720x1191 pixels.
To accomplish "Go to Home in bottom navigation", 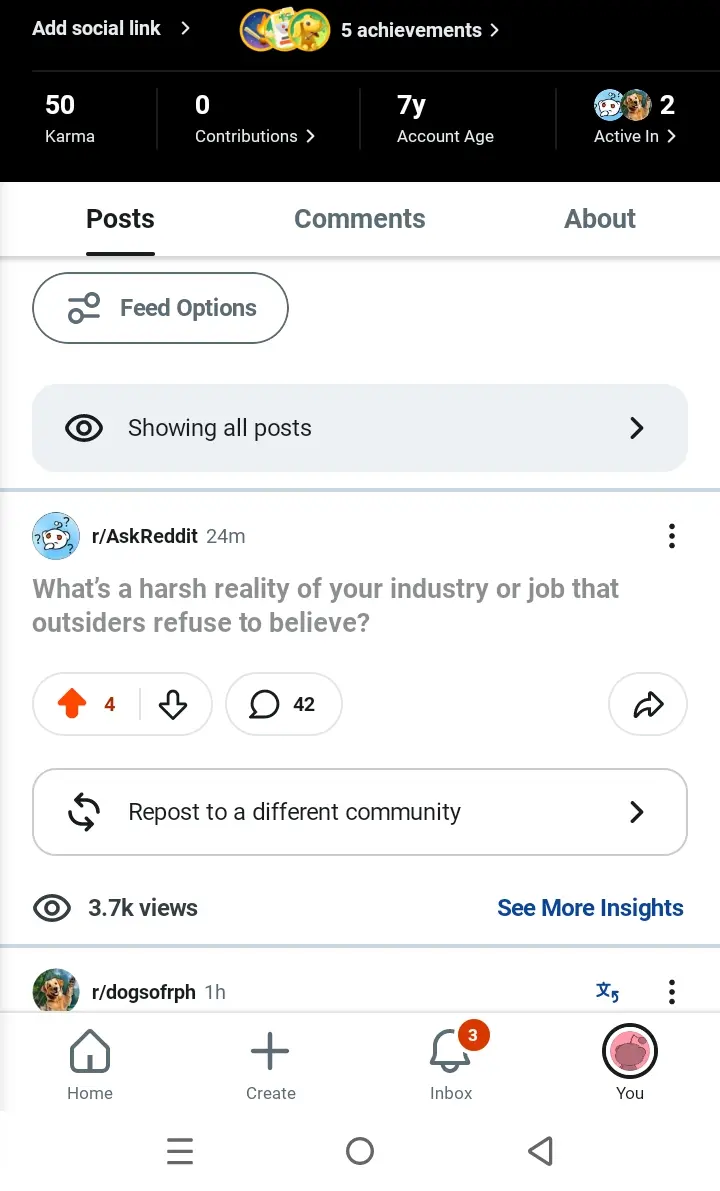I will point(90,1063).
